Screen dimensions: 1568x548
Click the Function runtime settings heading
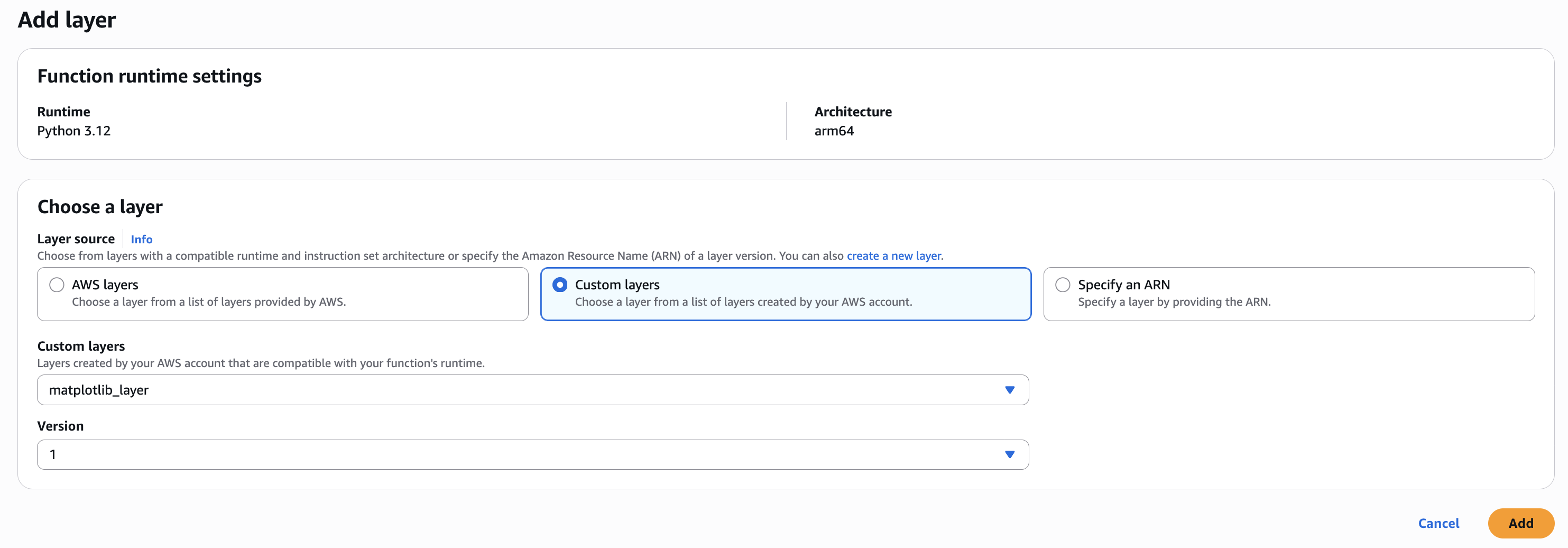(149, 76)
